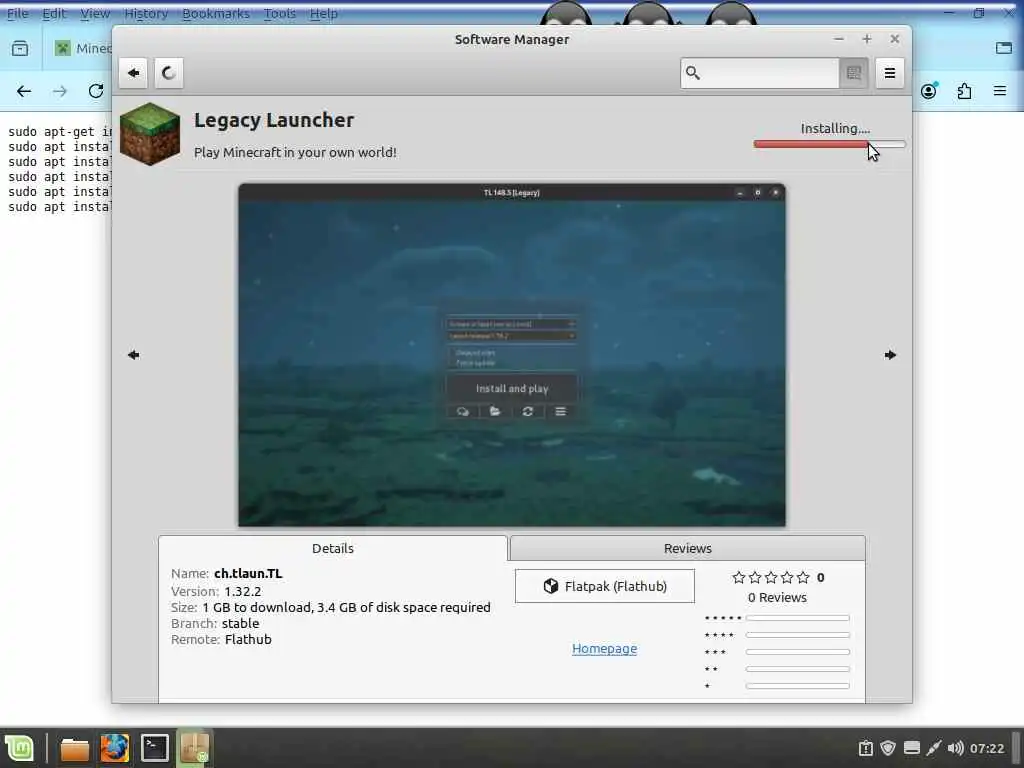
Task: Click the pen tray icon
Action: pyautogui.click(x=934, y=748)
